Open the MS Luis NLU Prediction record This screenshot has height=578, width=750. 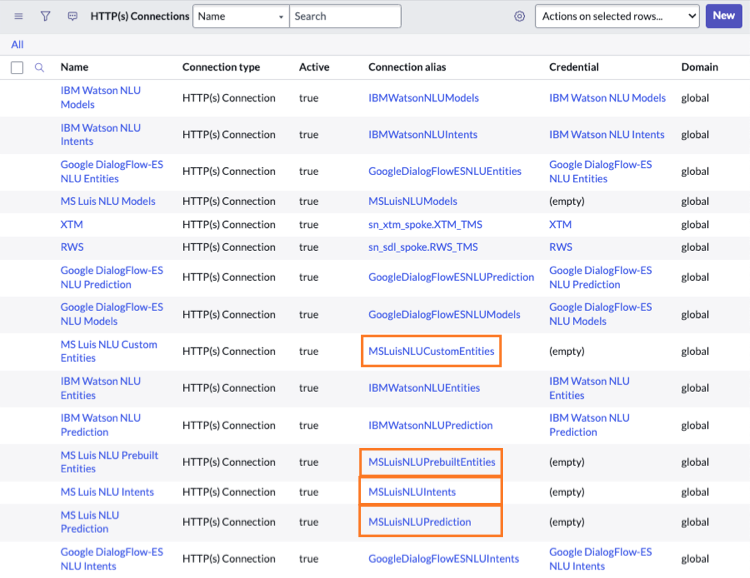coord(90,522)
